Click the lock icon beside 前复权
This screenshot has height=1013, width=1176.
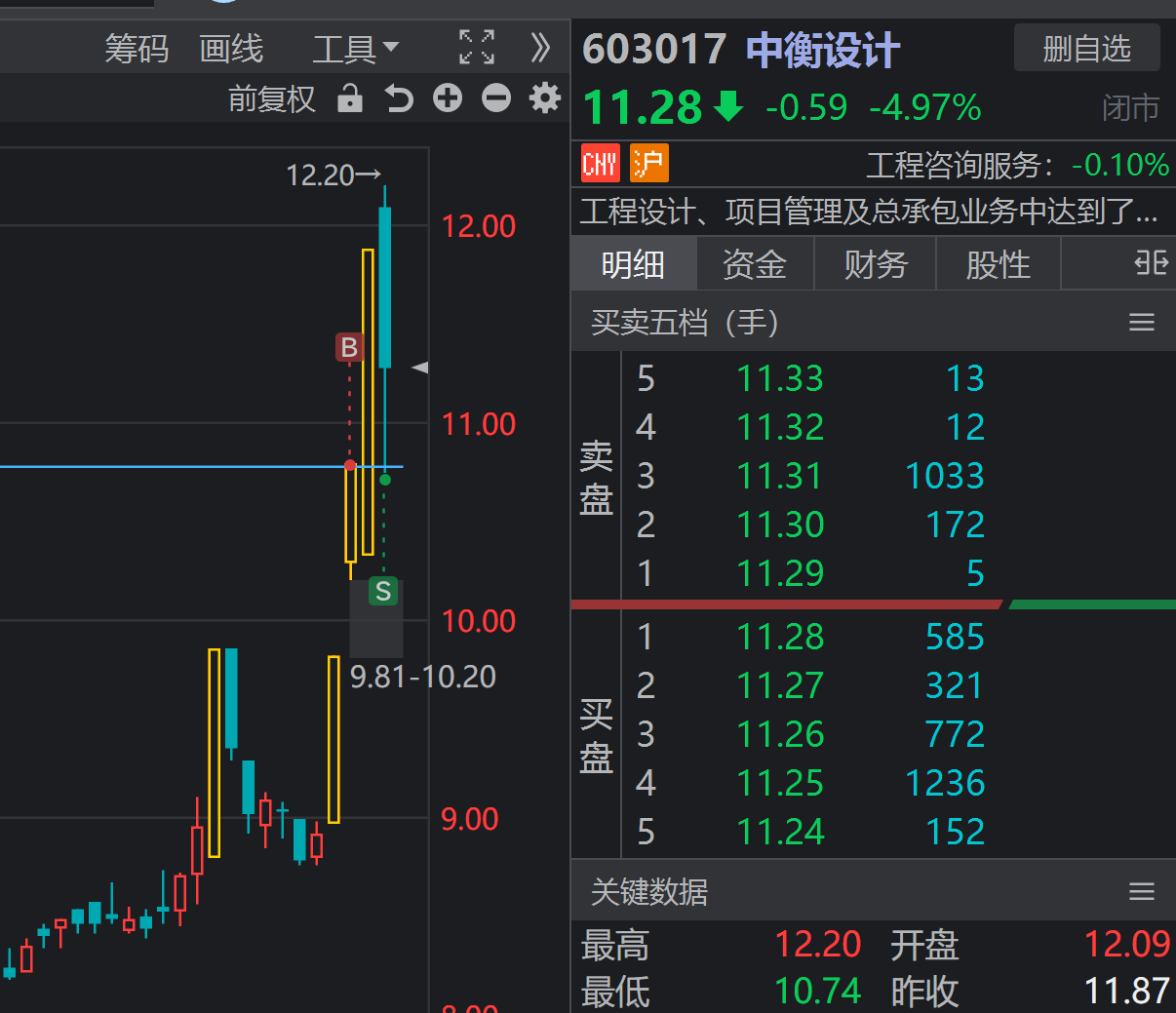pos(350,98)
